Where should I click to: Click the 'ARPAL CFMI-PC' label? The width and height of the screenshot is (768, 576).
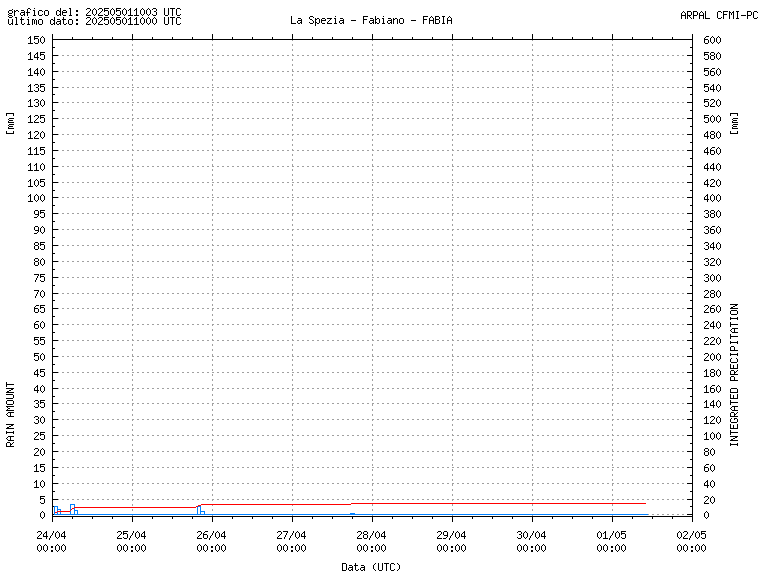pos(719,15)
